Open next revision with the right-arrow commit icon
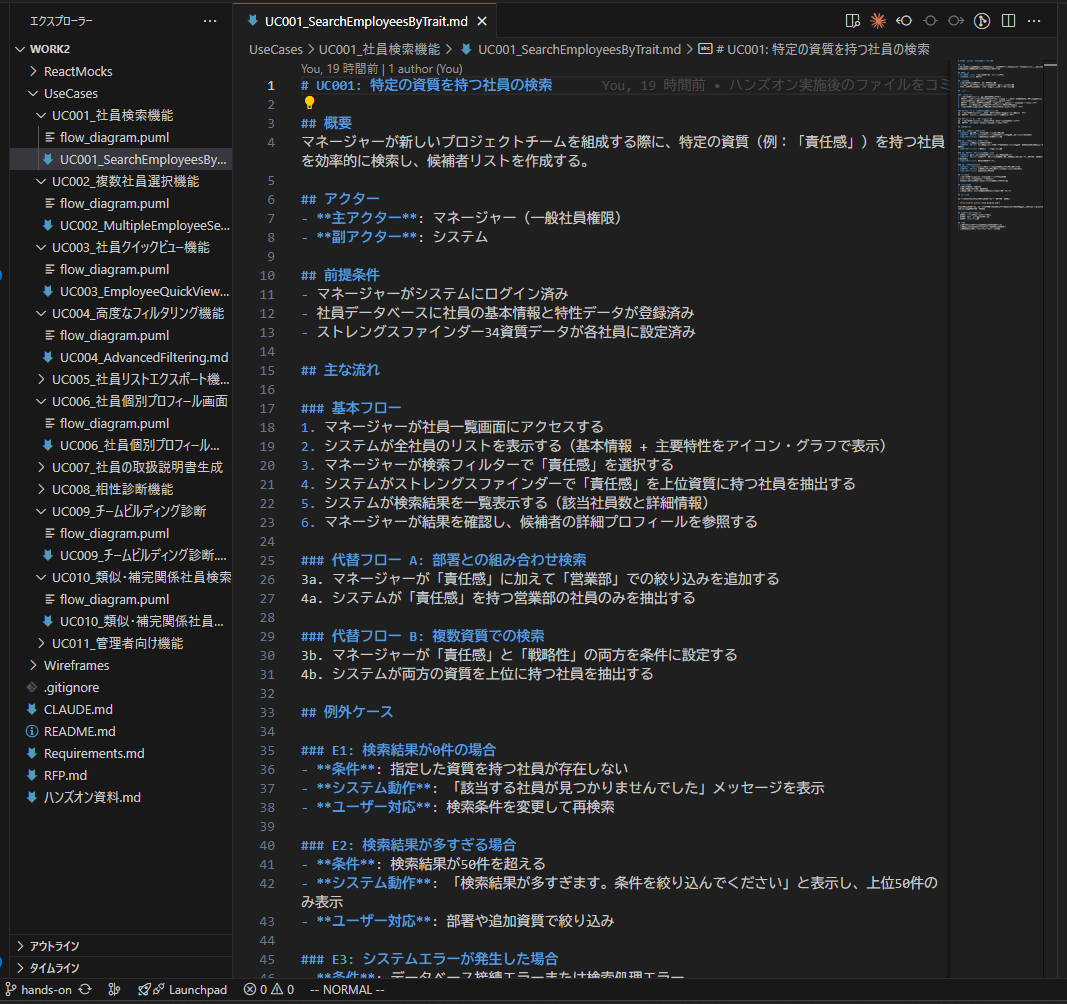 point(956,21)
